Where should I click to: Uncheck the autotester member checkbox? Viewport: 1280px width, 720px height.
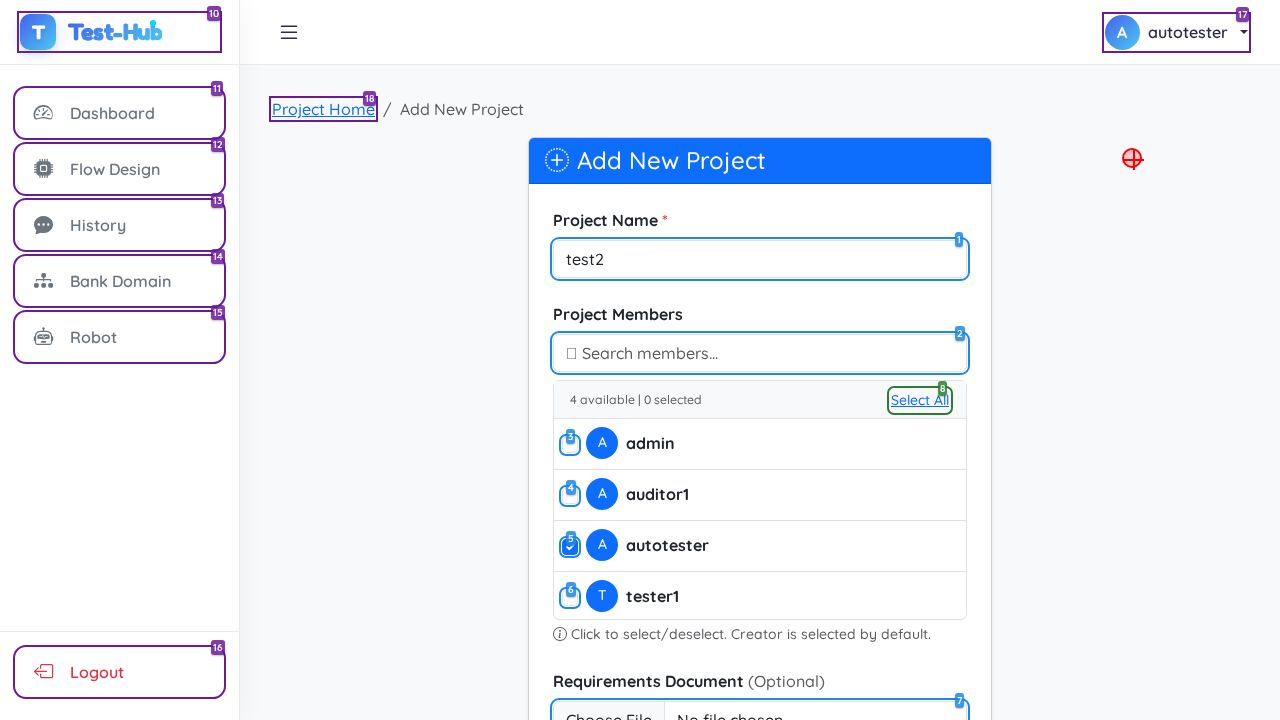[x=570, y=546]
